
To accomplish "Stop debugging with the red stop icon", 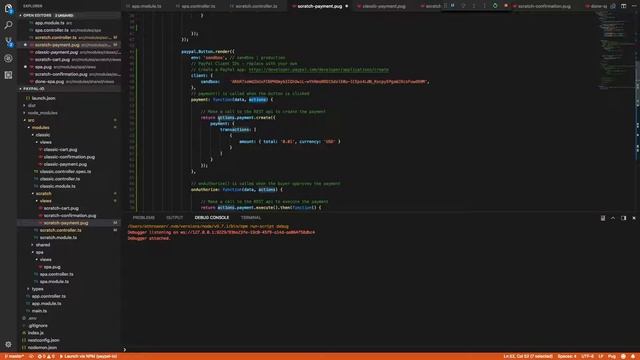I will click(506, 6).
